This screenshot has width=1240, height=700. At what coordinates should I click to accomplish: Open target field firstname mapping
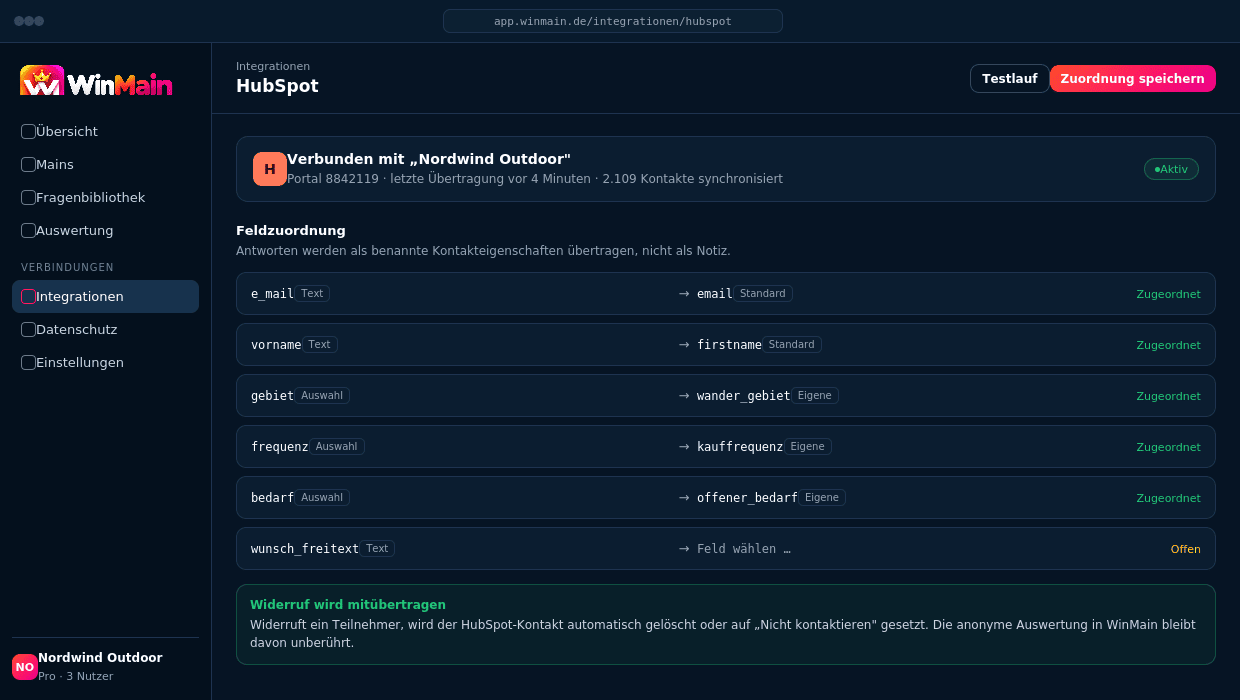729,345
